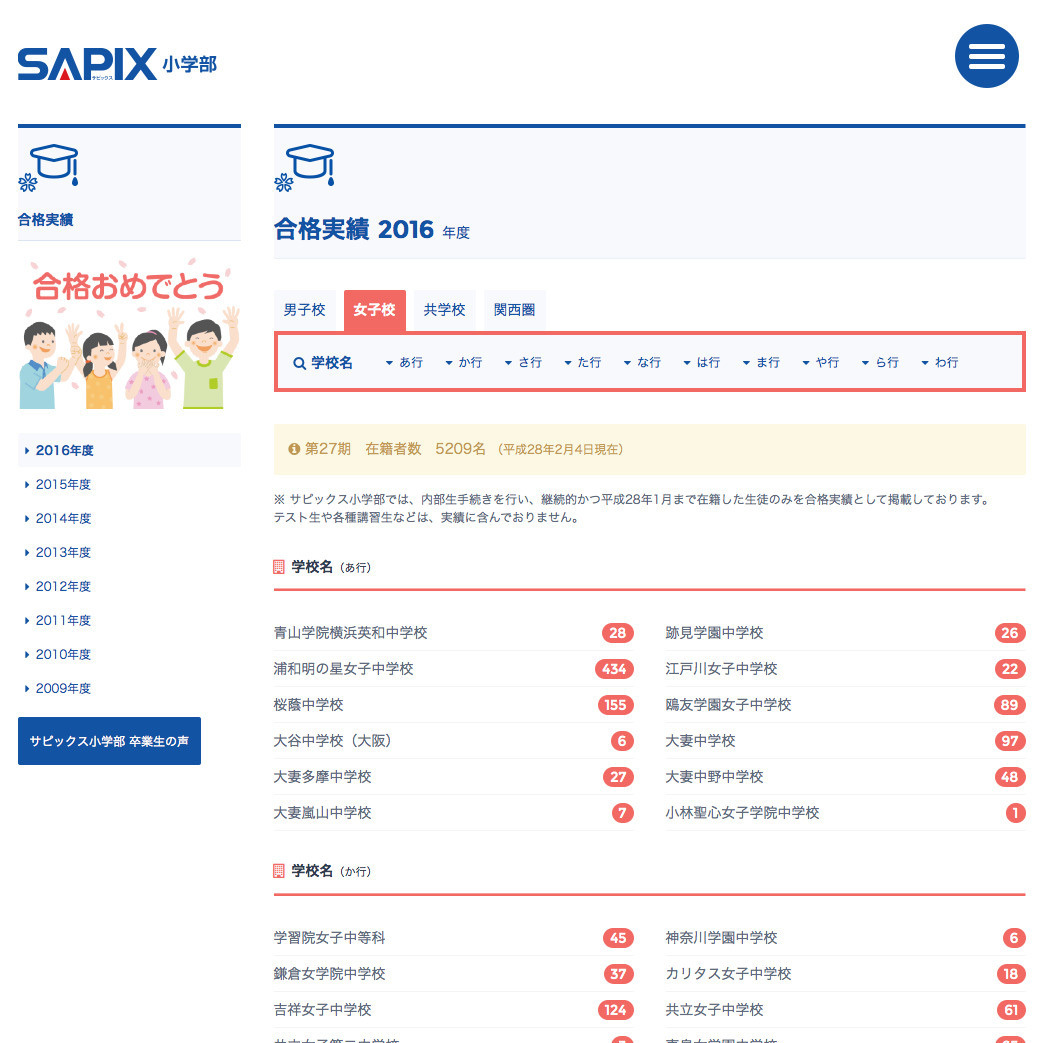The width and height of the screenshot is (1043, 1043).
Task: Click the book icon beside 学校名（あ行）heading
Action: click(280, 566)
